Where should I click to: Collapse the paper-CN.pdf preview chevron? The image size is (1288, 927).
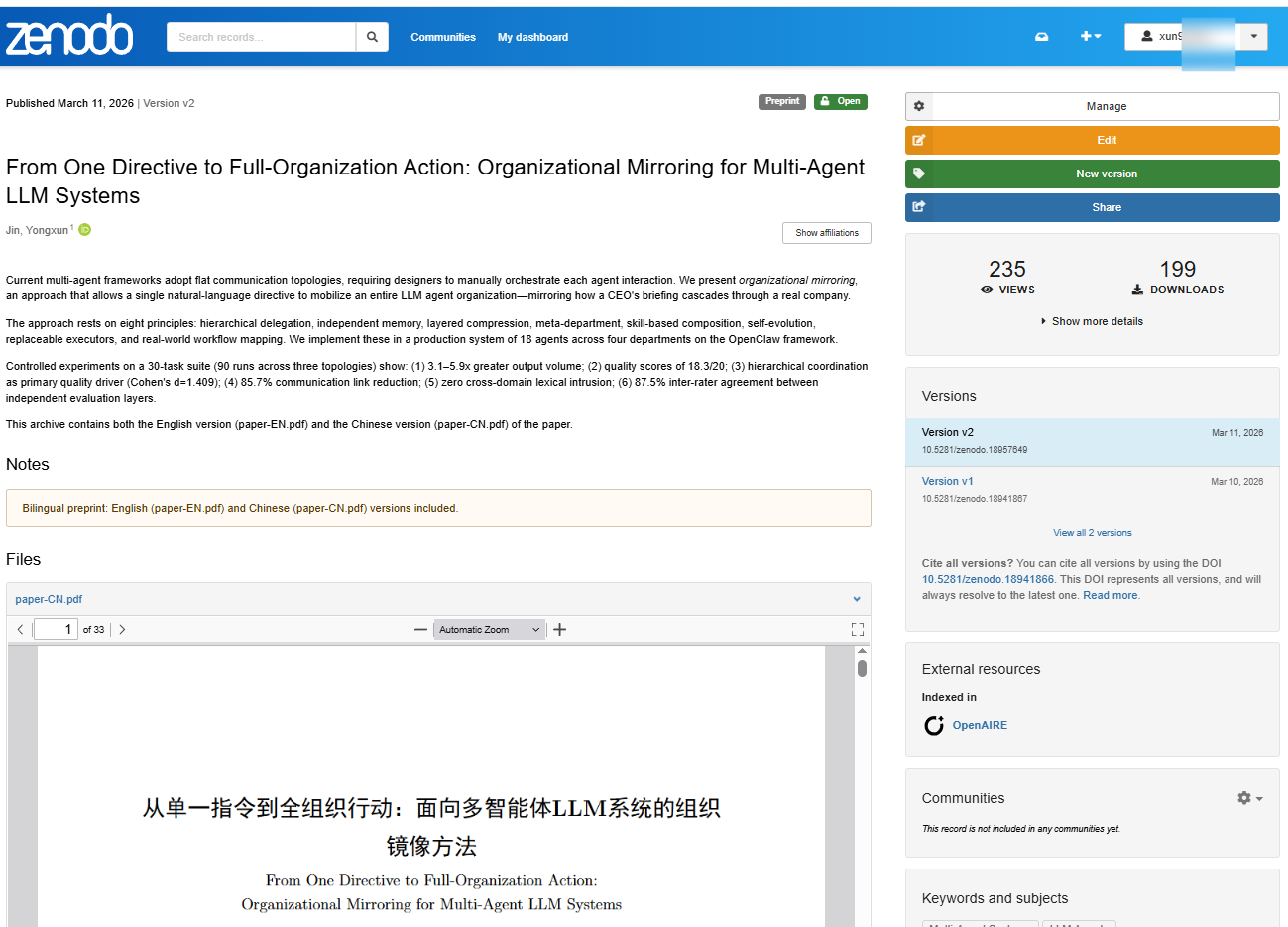pos(857,599)
